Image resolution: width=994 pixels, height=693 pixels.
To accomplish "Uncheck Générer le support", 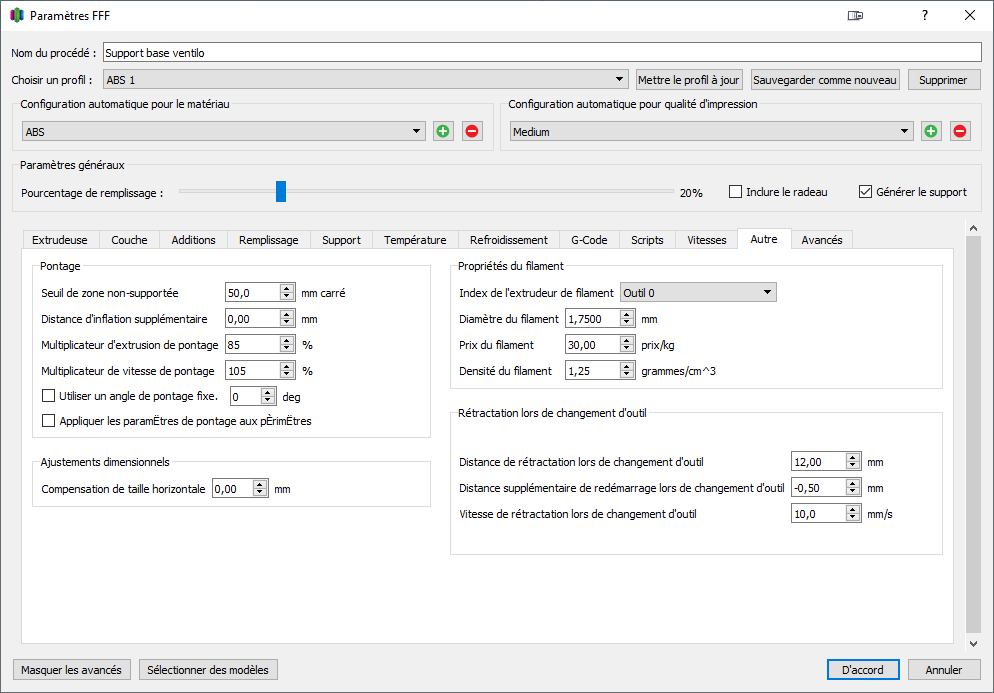I will click(865, 191).
